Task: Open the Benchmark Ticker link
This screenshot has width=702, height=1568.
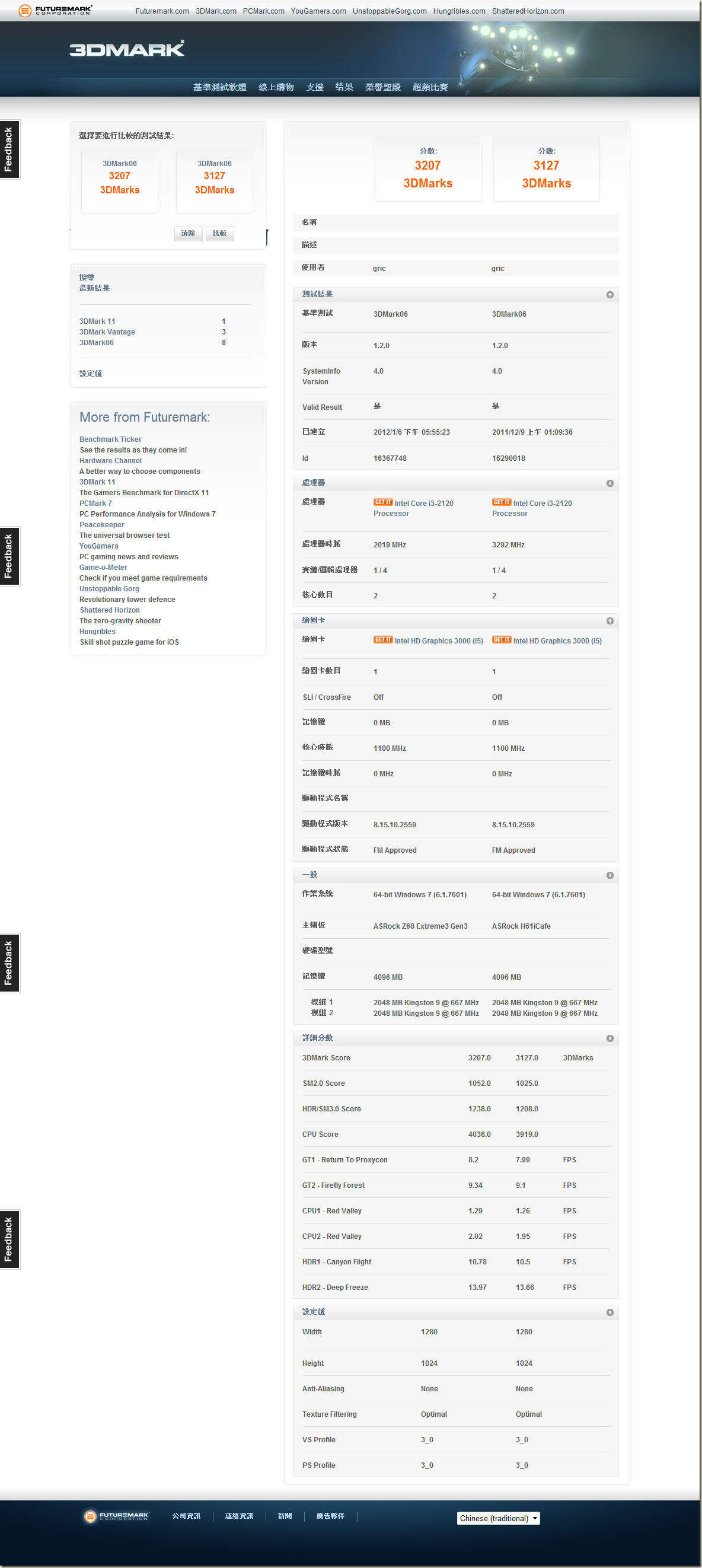Action: [x=110, y=439]
